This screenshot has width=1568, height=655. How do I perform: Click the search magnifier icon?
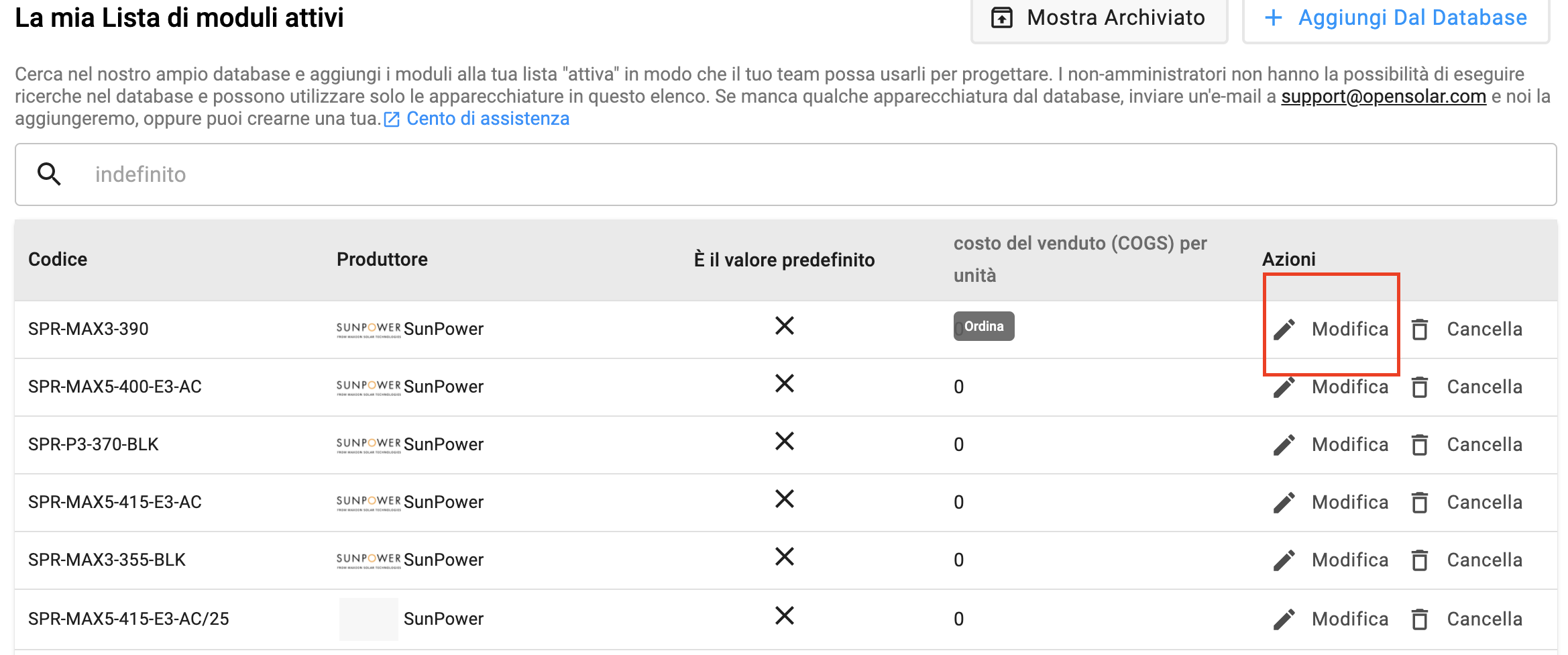[x=49, y=174]
